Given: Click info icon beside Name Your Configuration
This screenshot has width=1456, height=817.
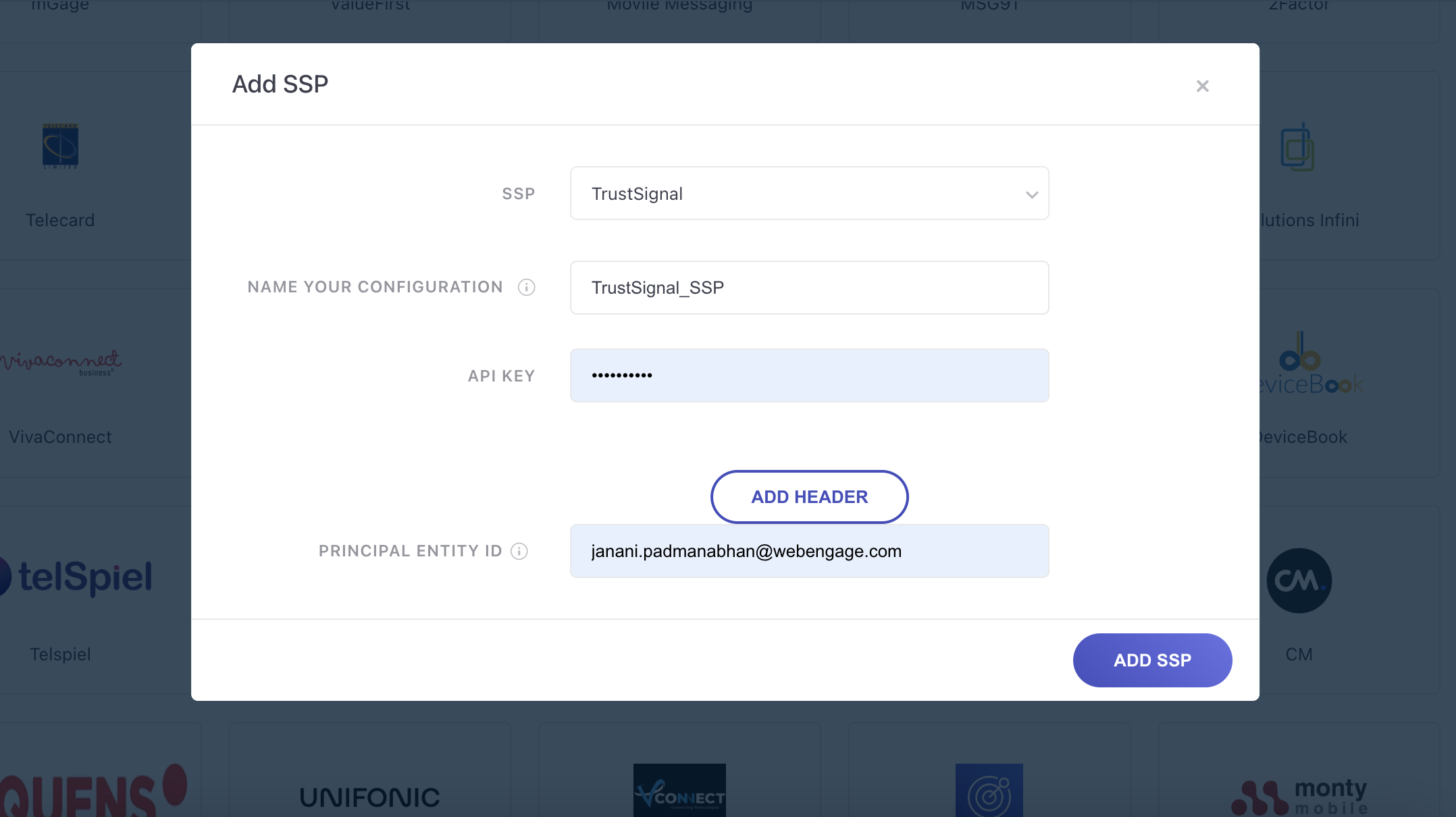Looking at the screenshot, I should 526,288.
